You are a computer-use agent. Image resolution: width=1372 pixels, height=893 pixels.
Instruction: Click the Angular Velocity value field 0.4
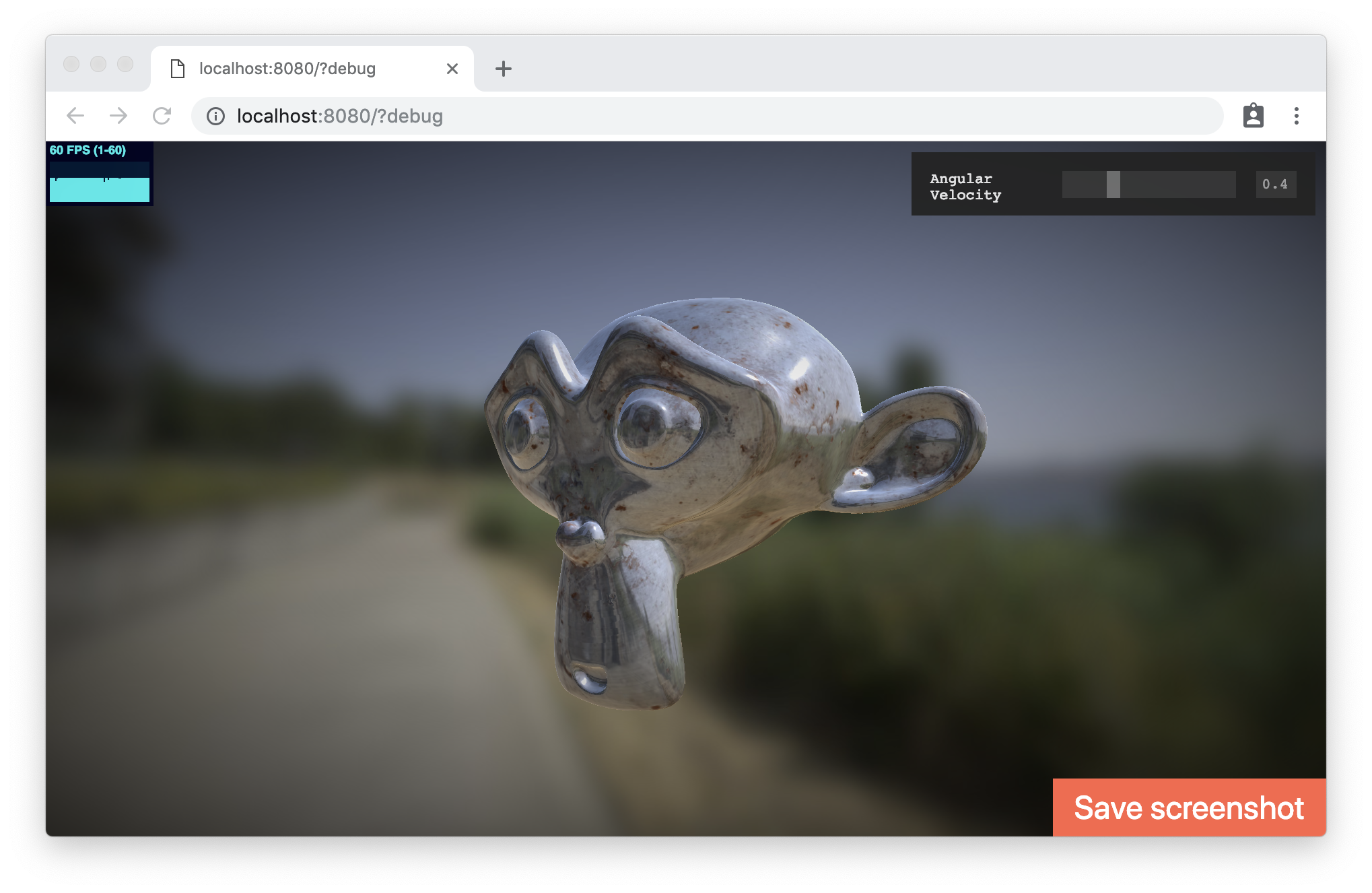pyautogui.click(x=1275, y=184)
